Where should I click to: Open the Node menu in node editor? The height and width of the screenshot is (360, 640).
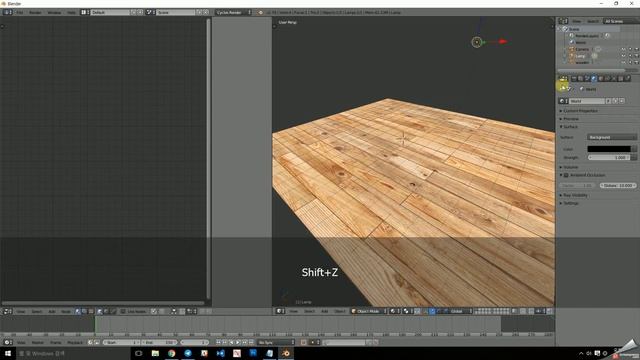point(66,311)
